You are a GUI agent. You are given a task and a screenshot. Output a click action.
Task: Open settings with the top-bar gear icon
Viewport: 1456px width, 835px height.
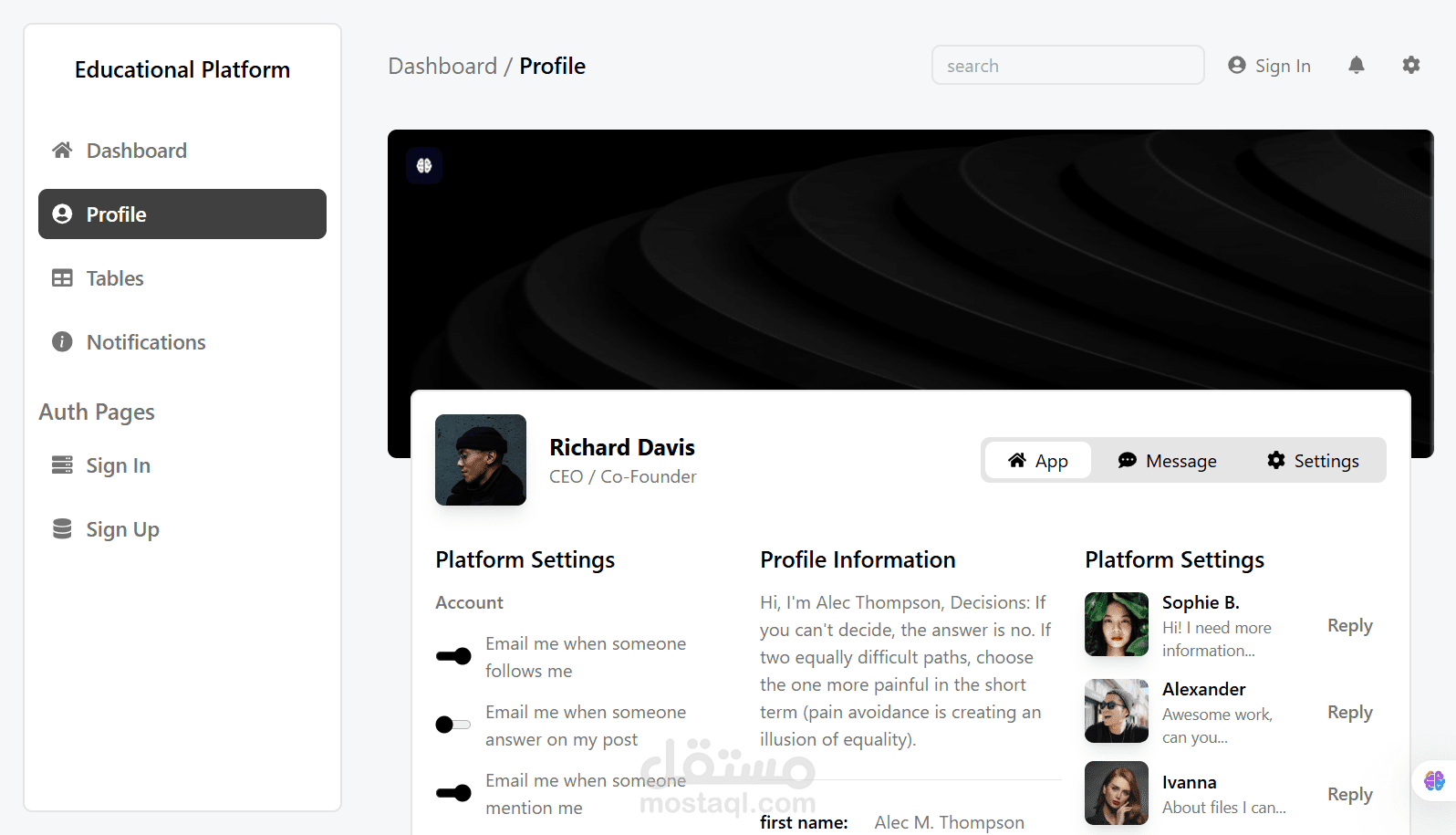1411,65
